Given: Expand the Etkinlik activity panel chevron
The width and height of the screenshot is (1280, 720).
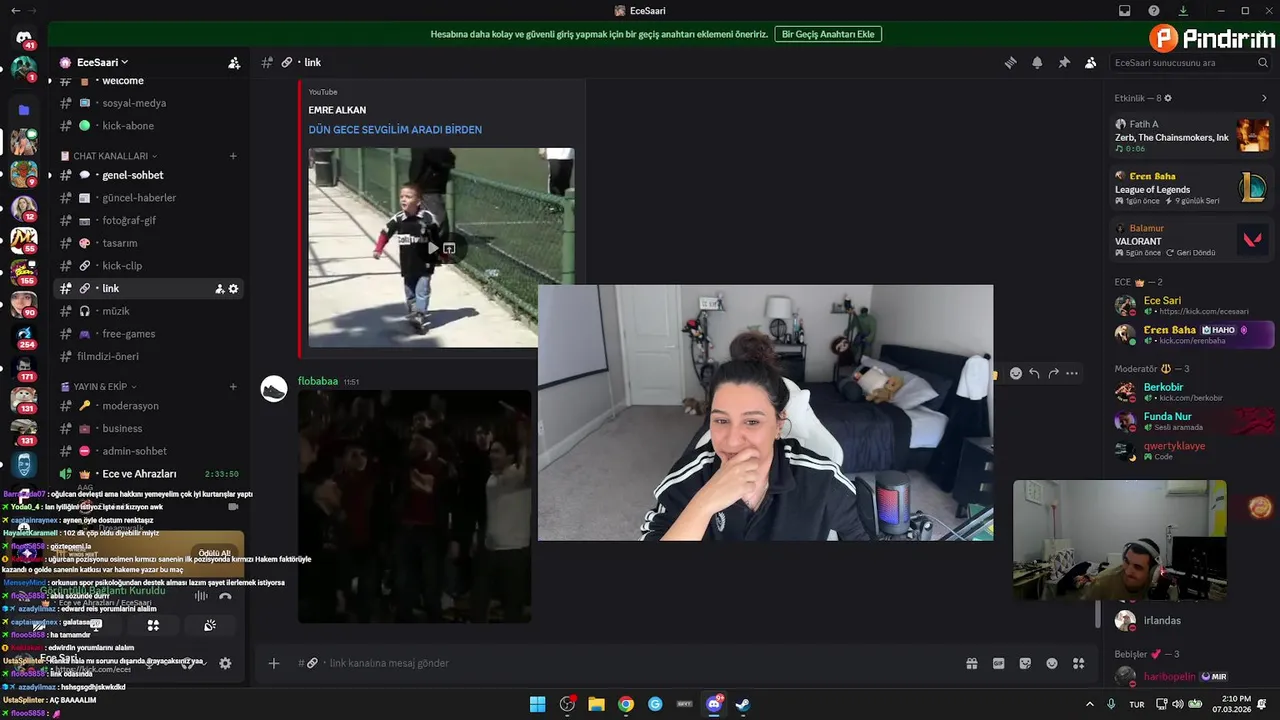Looking at the screenshot, I should coord(1264,98).
